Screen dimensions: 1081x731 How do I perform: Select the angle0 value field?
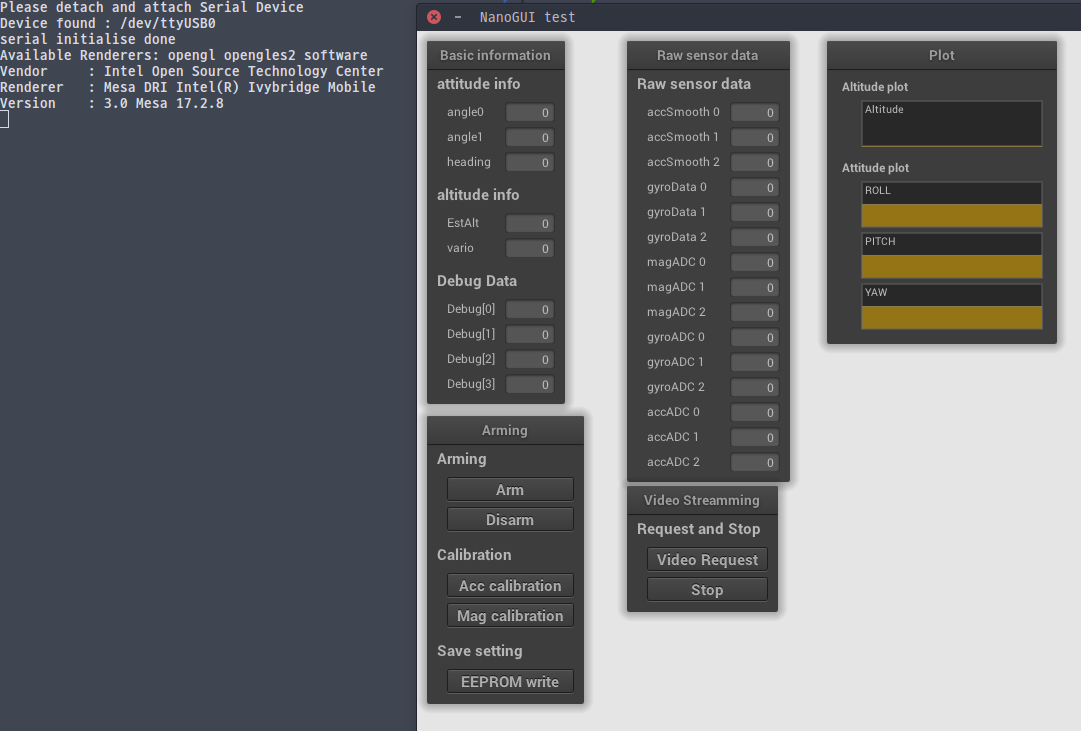coord(529,112)
